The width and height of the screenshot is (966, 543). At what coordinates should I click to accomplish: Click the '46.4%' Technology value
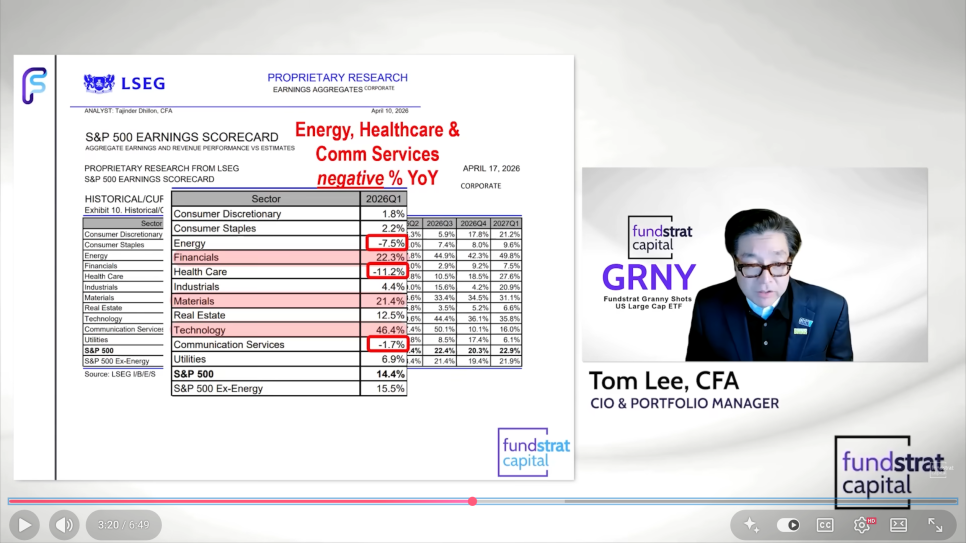390,330
